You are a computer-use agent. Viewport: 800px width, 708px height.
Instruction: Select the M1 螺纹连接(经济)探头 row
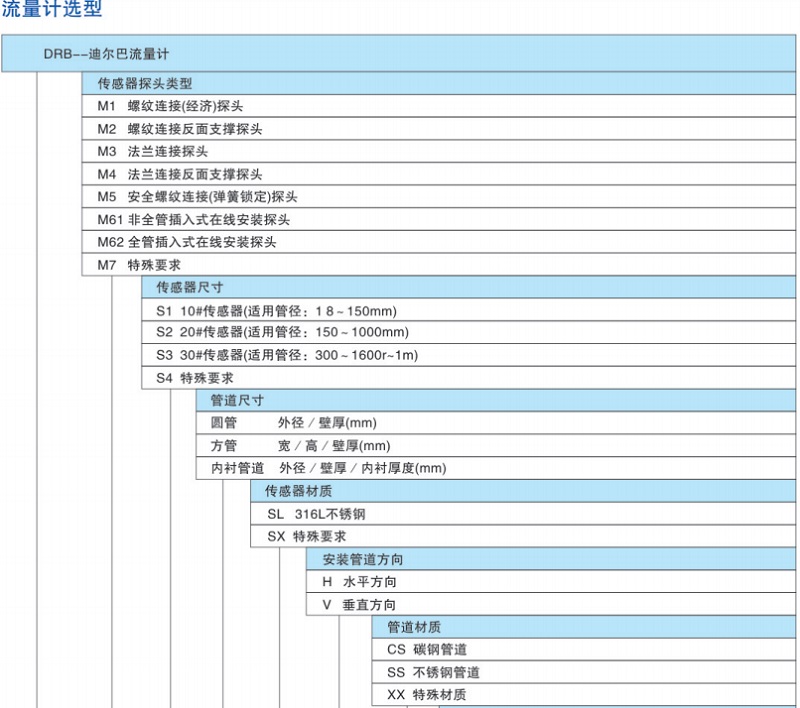[170, 106]
